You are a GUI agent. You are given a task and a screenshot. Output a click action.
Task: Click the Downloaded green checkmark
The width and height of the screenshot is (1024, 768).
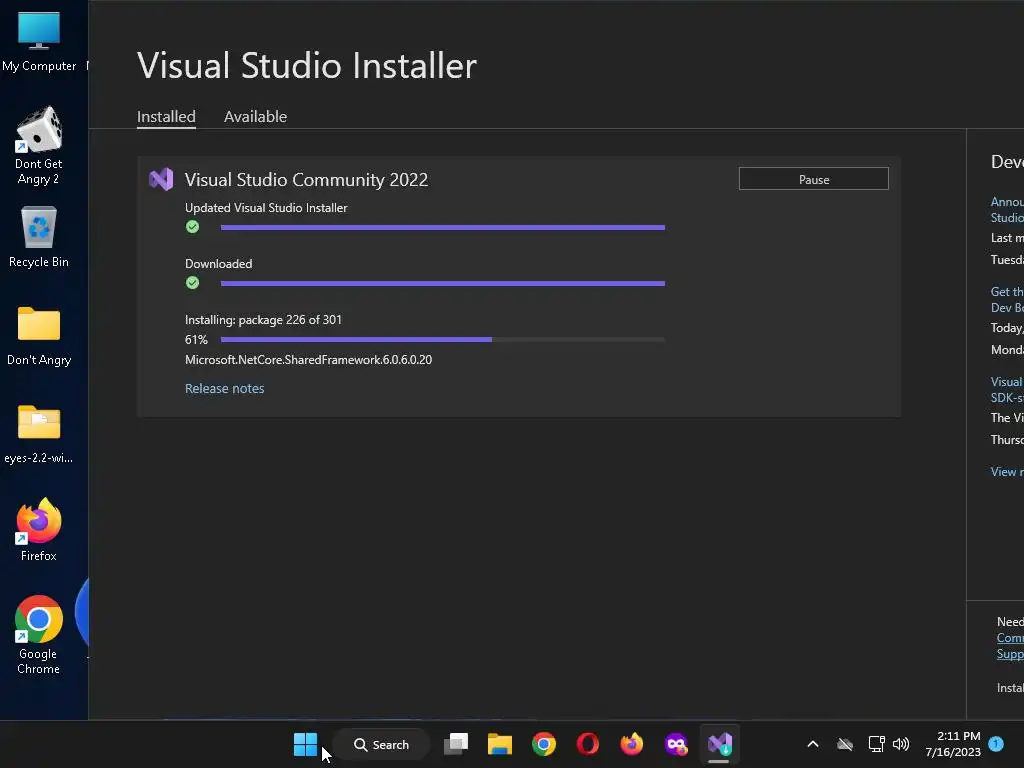point(192,283)
